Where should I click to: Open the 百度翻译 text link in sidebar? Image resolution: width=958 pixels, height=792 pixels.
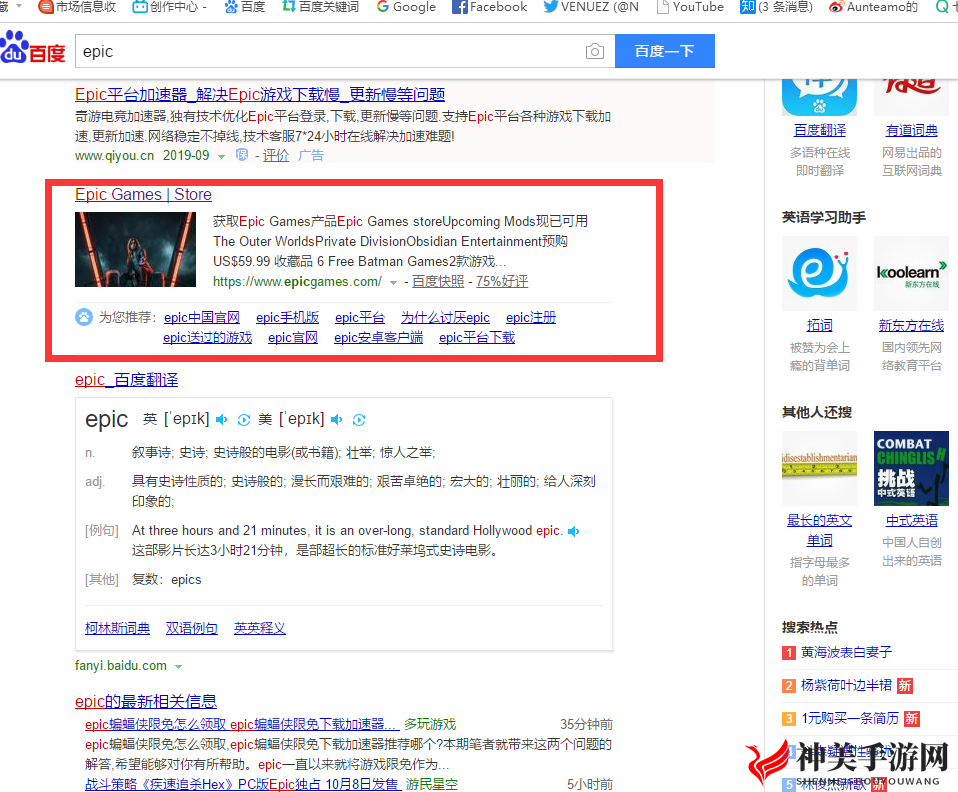point(819,130)
